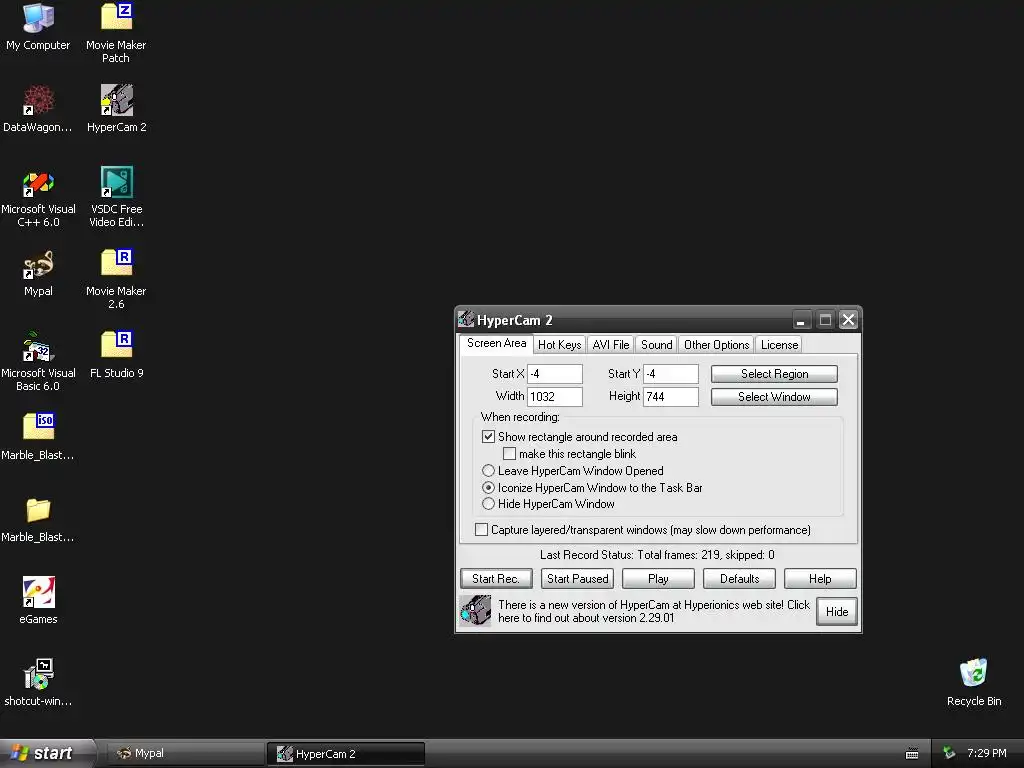Viewport: 1024px width, 768px height.
Task: Click the keyboard icon on the taskbar
Action: click(x=912, y=754)
